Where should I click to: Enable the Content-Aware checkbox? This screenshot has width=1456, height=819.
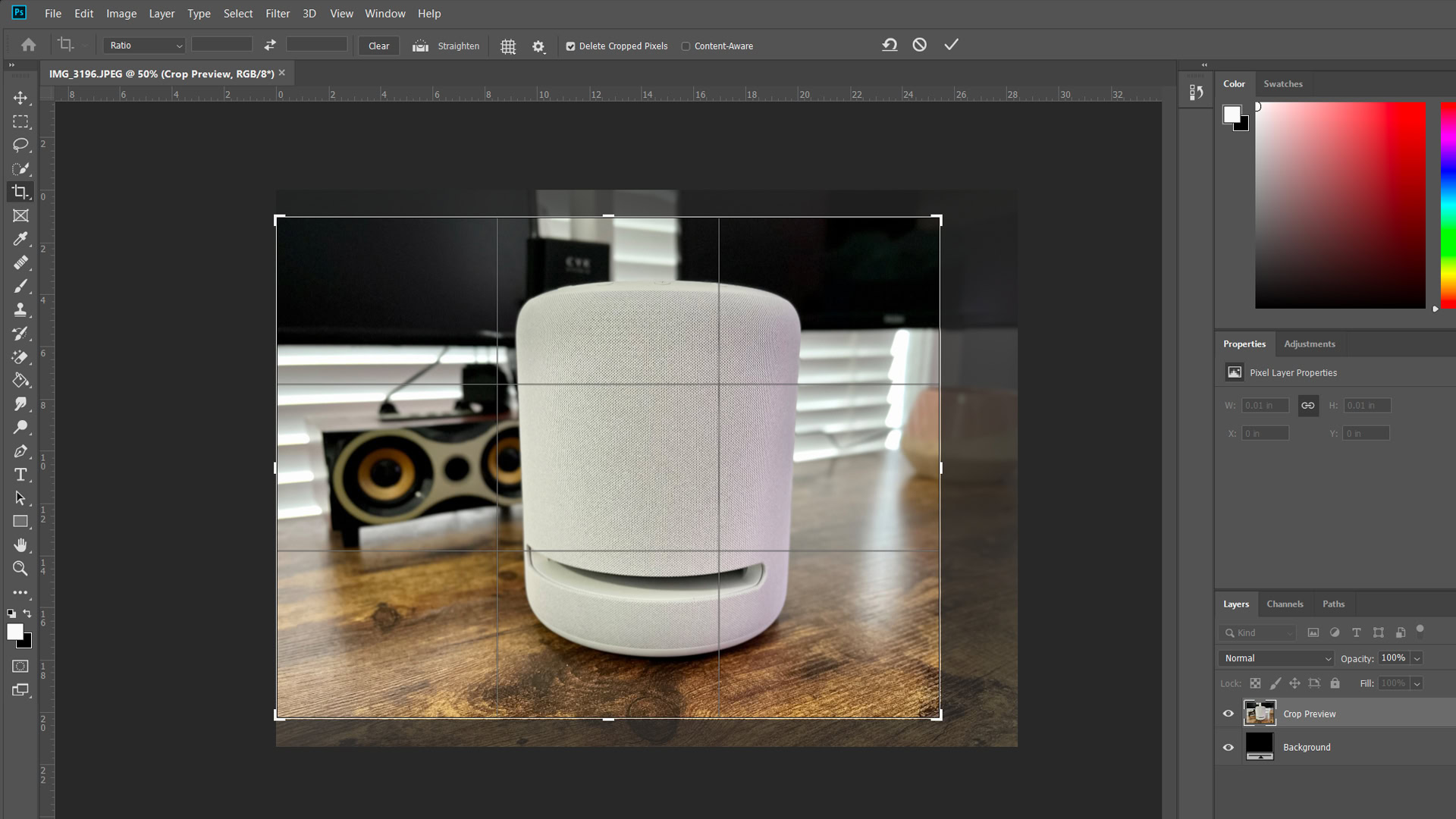[686, 46]
